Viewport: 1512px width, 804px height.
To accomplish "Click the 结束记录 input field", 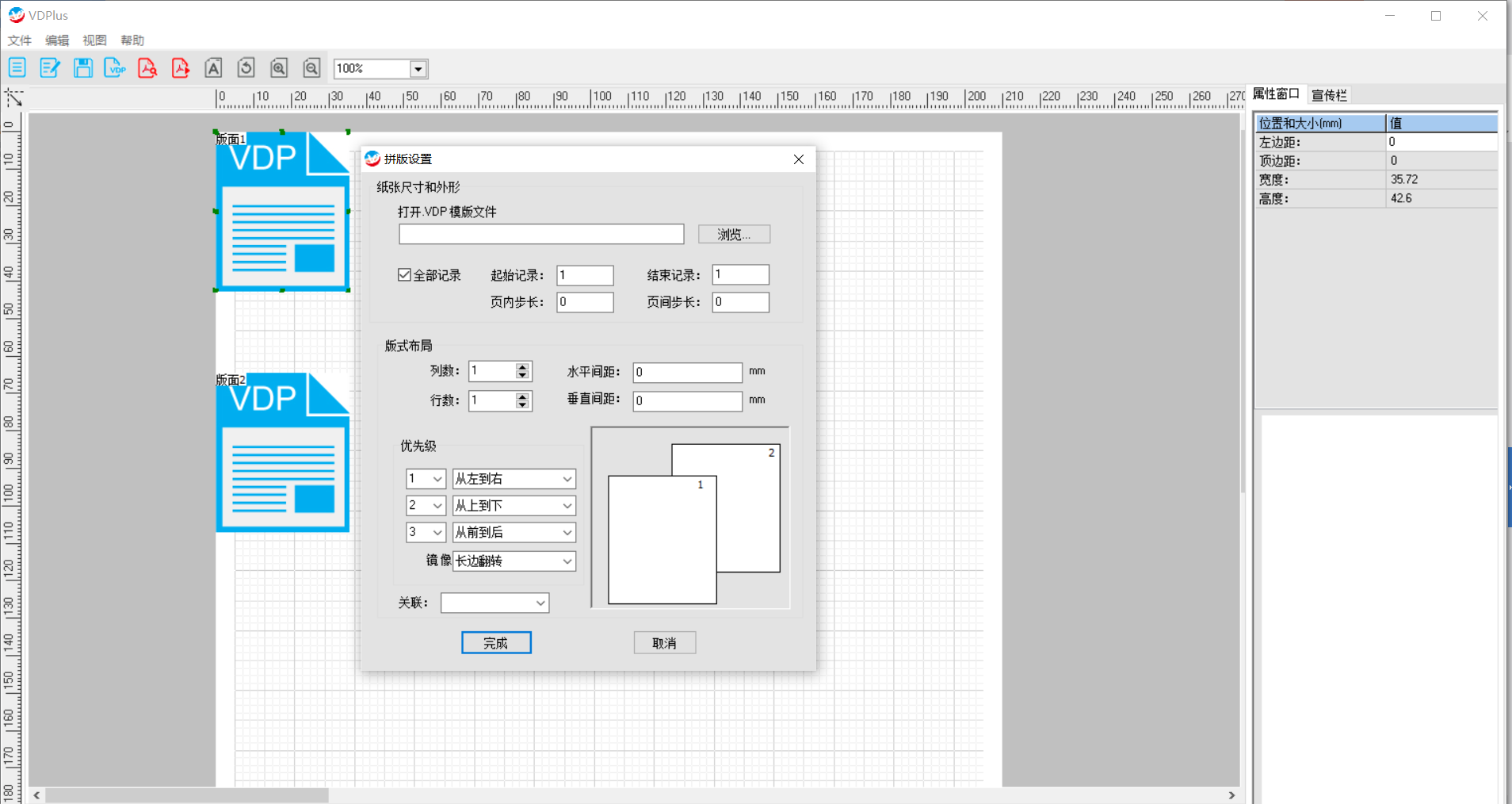I will (x=740, y=275).
